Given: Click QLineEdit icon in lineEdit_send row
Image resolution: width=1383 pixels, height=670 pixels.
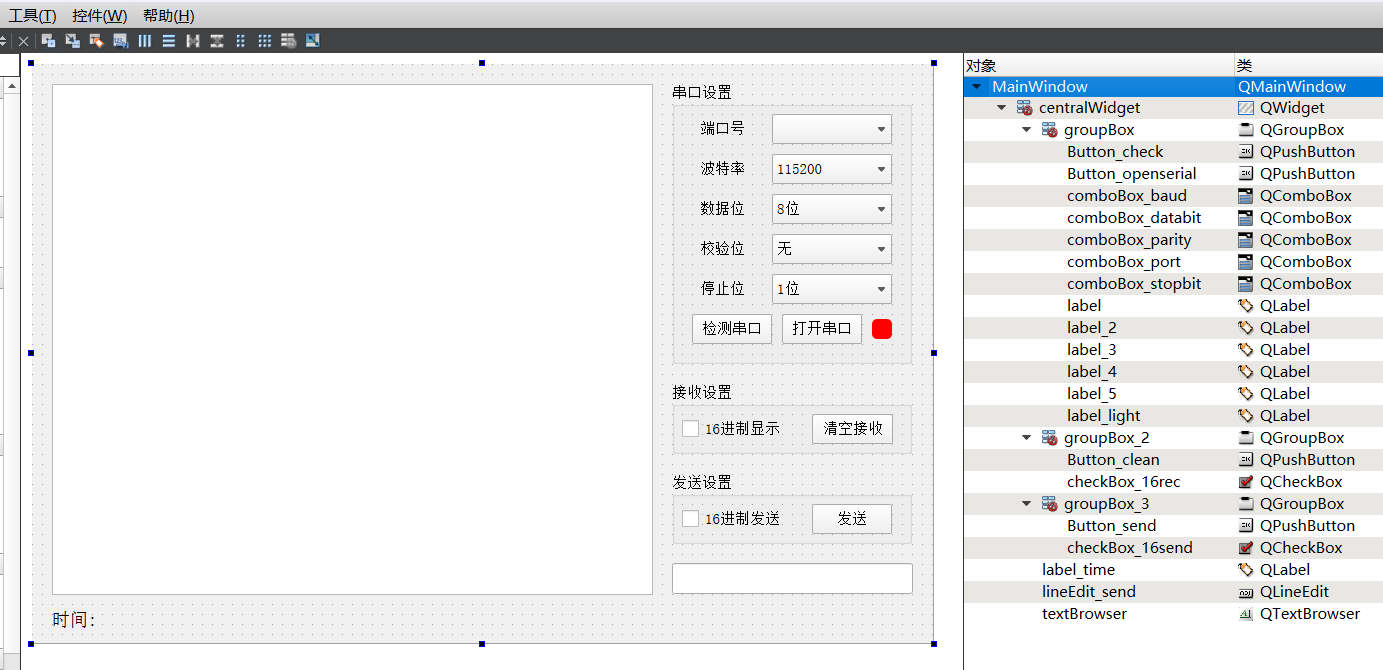Looking at the screenshot, I should click(1246, 592).
